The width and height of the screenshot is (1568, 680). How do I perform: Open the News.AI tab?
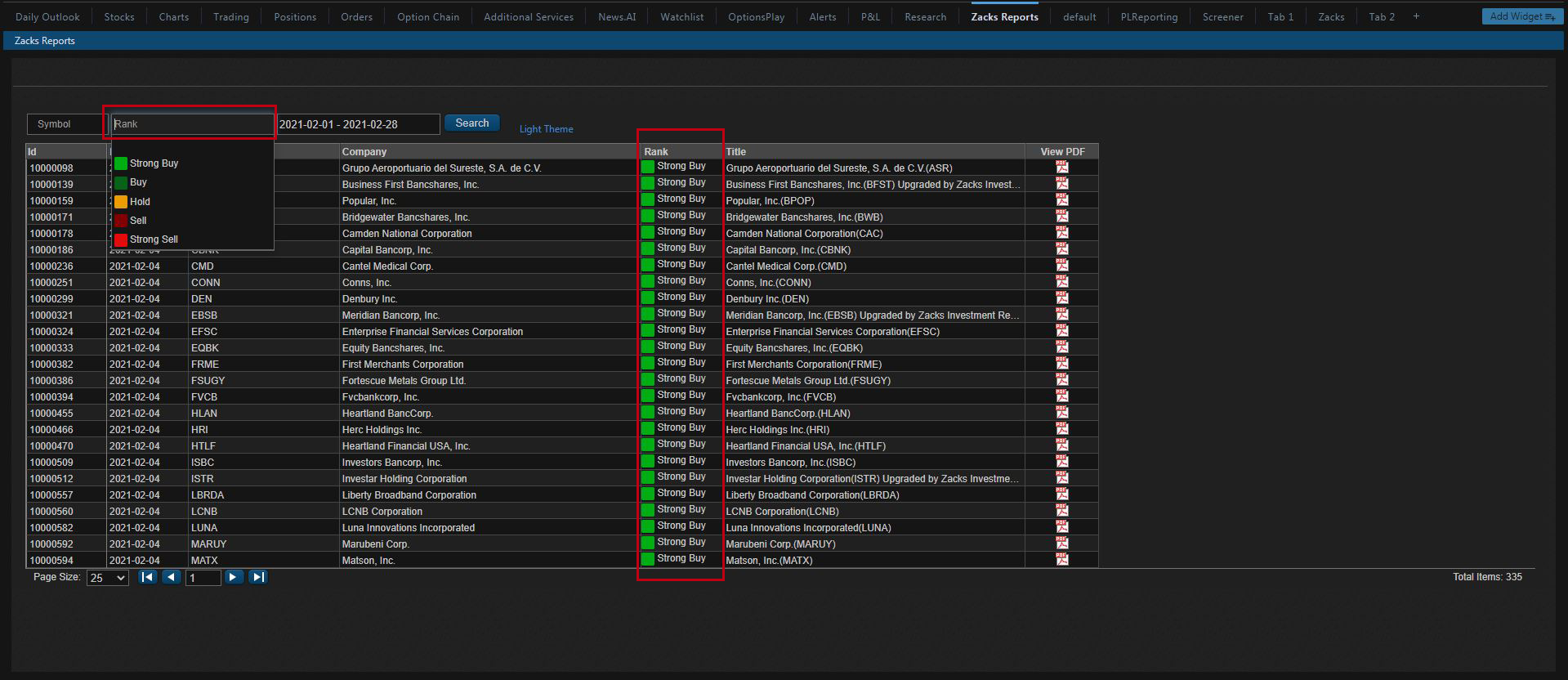click(x=617, y=16)
